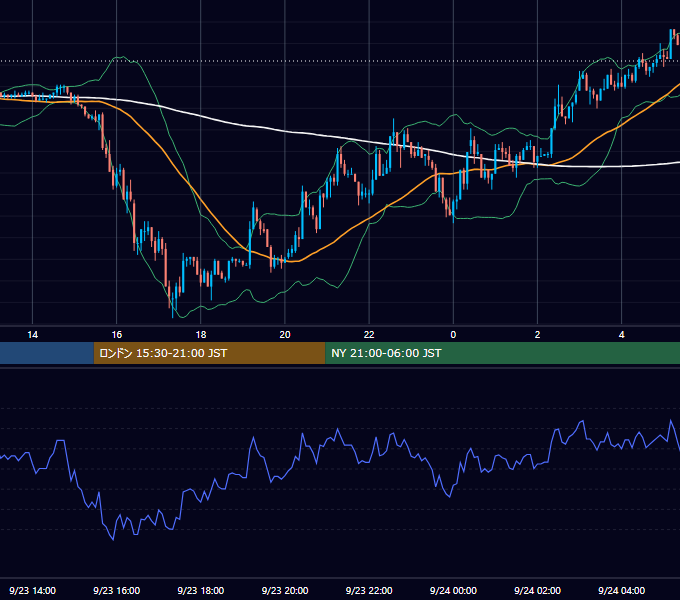
Task: Select the 9/23 16:00 time label
Action: (x=117, y=590)
